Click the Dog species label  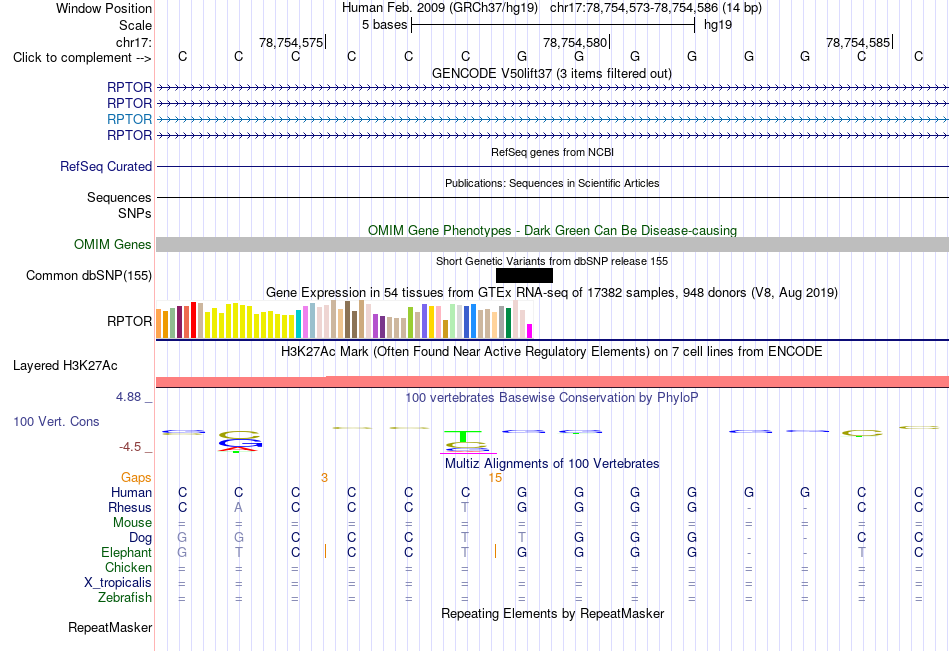(x=140, y=538)
